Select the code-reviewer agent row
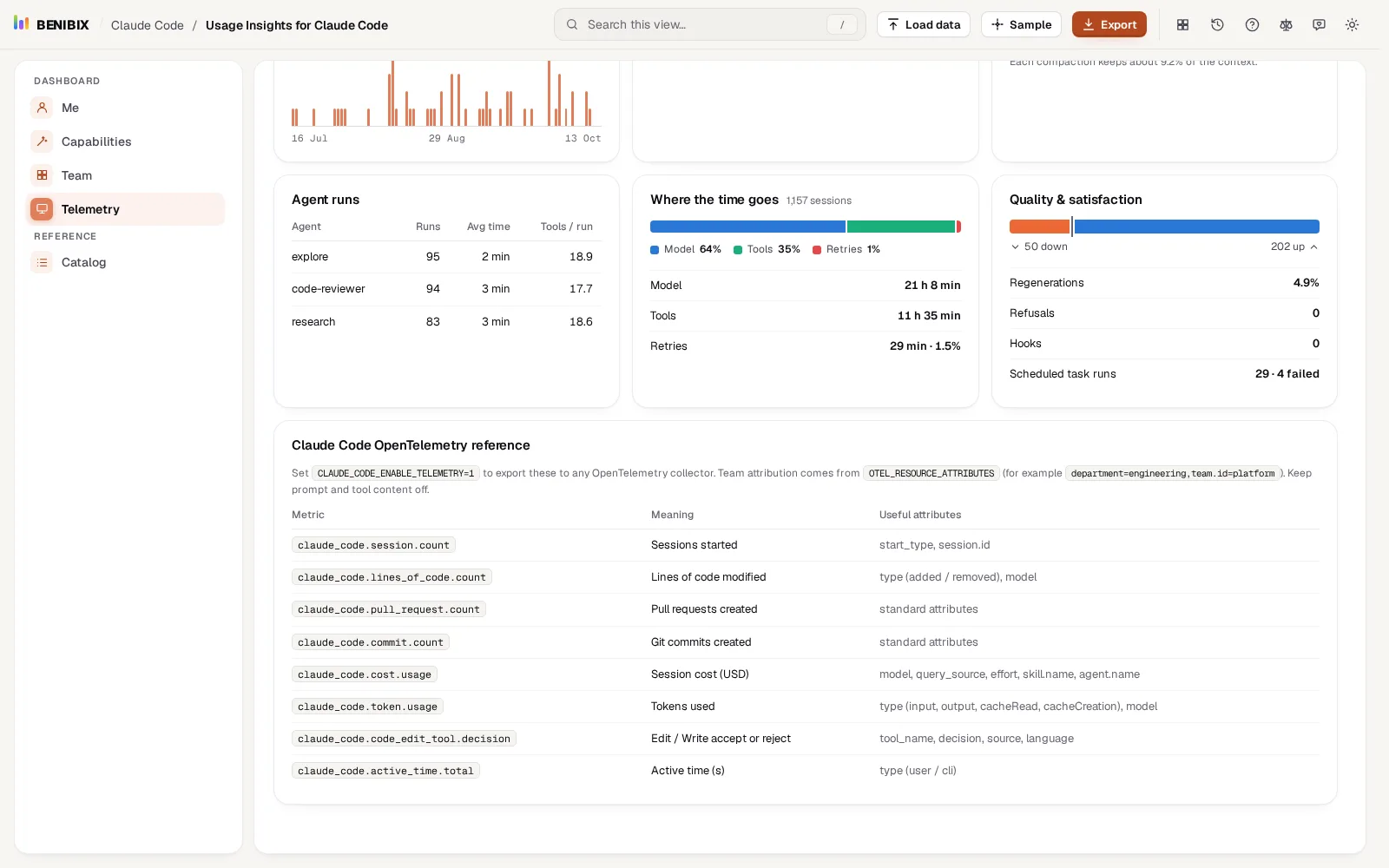The width and height of the screenshot is (1389, 868). pyautogui.click(x=446, y=289)
